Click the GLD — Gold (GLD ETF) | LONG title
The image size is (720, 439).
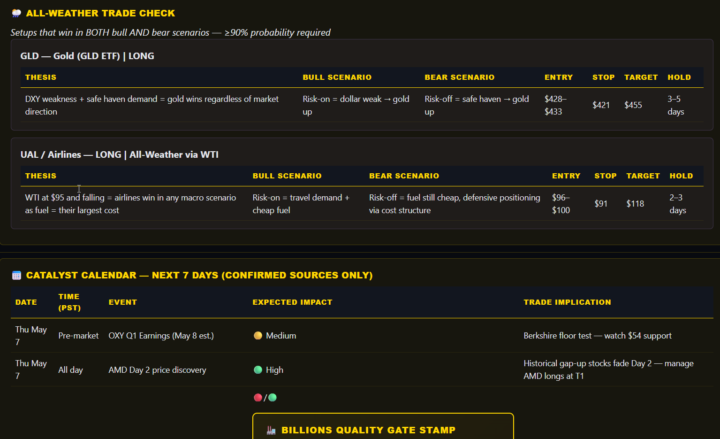(x=87, y=56)
